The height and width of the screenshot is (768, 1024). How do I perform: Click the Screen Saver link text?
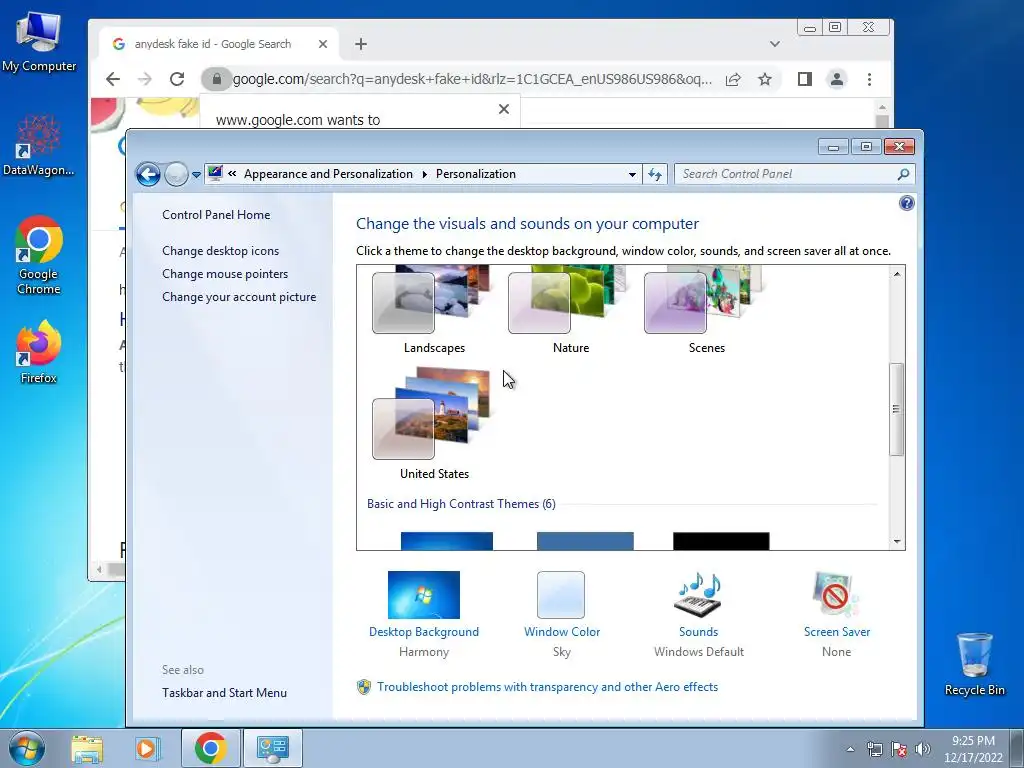pyautogui.click(x=837, y=632)
